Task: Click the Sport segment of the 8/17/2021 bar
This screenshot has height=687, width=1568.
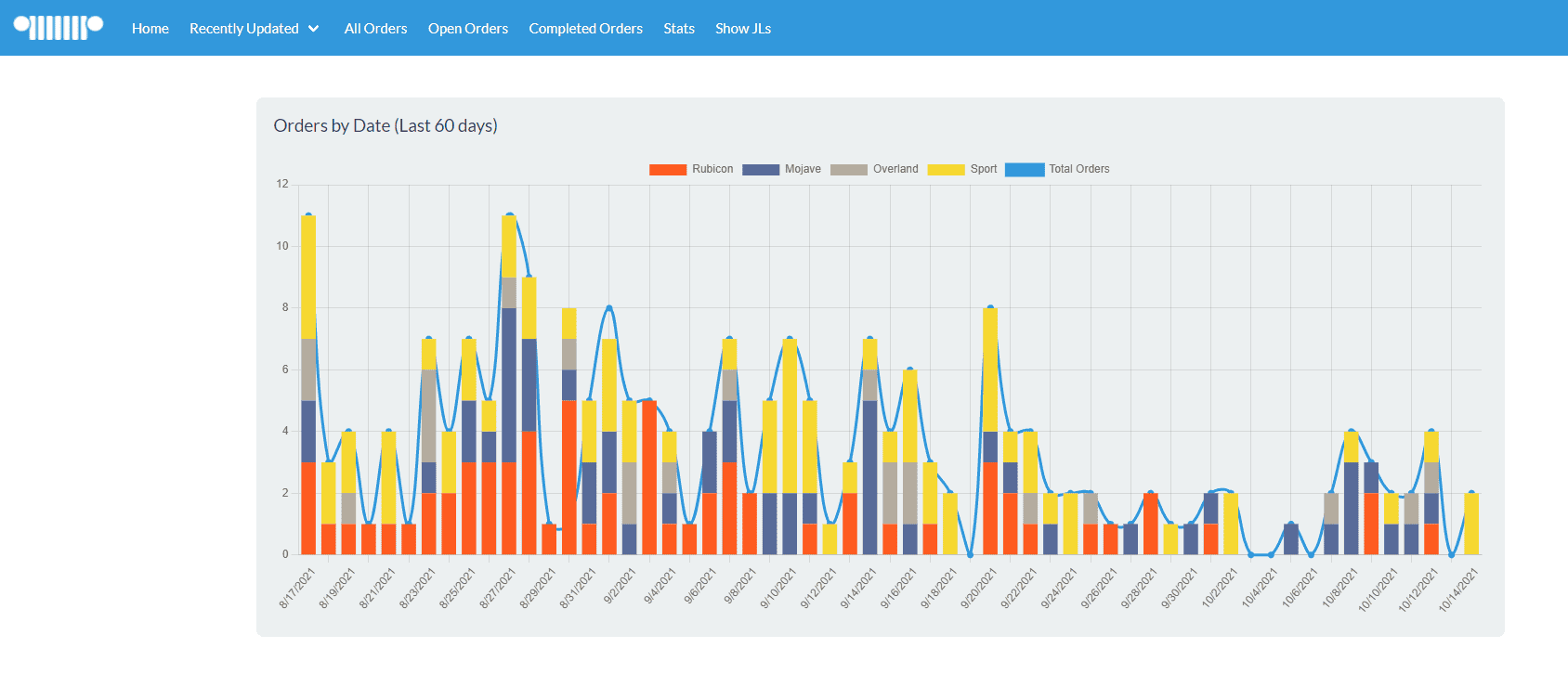Action: (308, 278)
